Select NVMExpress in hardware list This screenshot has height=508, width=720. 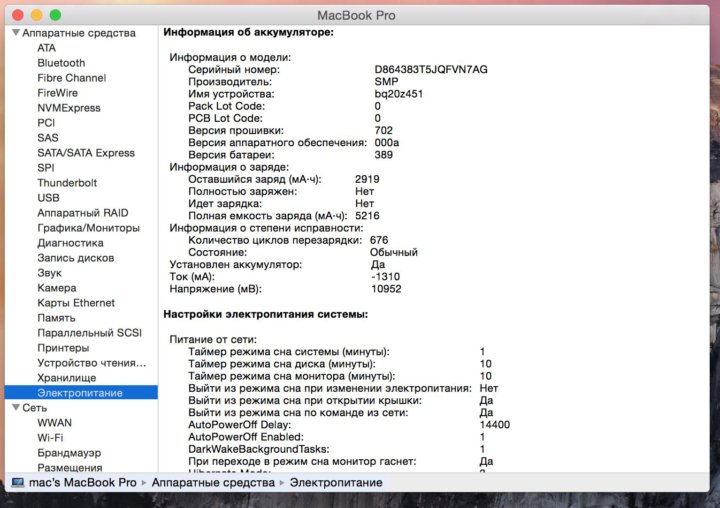click(68, 108)
